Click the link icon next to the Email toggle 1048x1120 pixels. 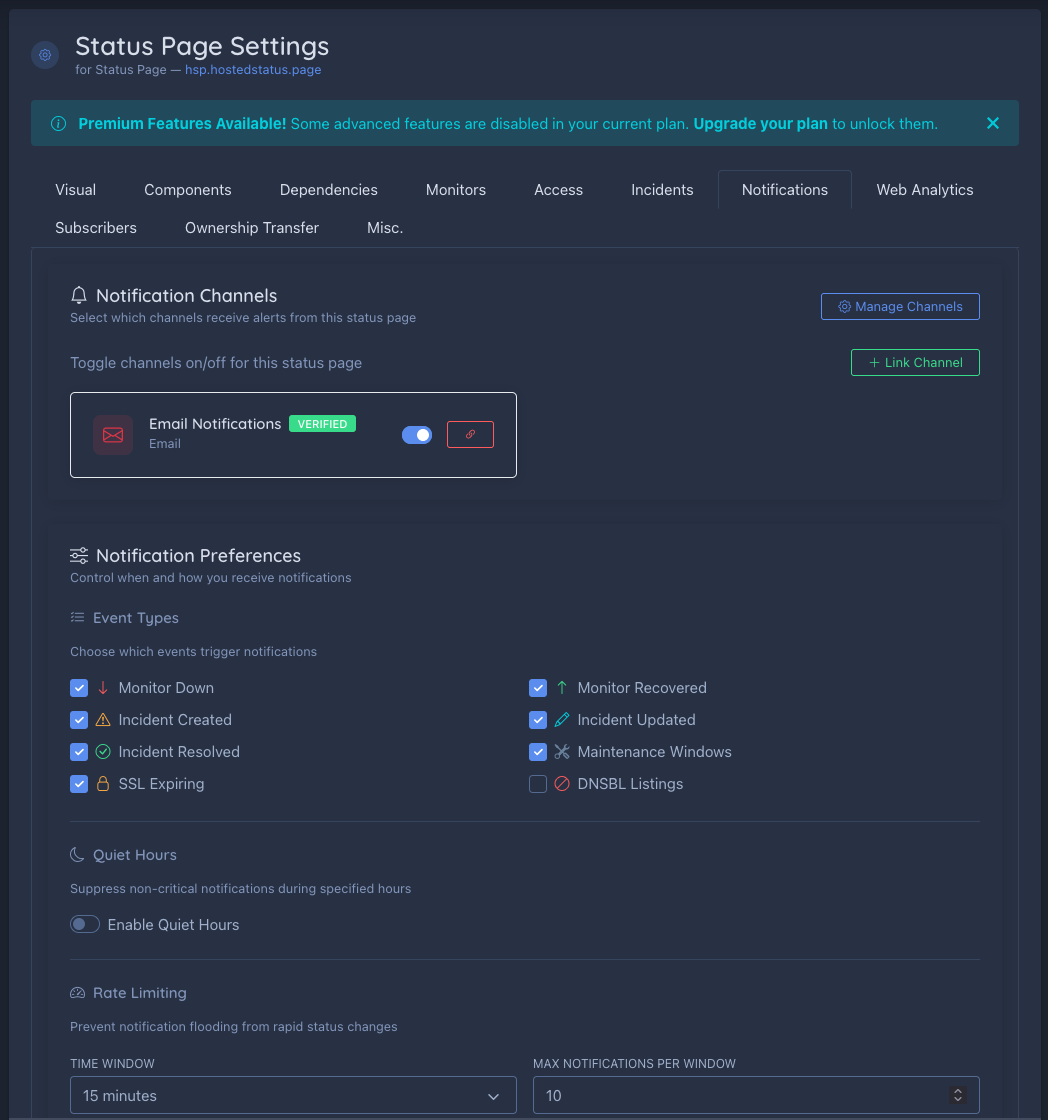point(470,434)
